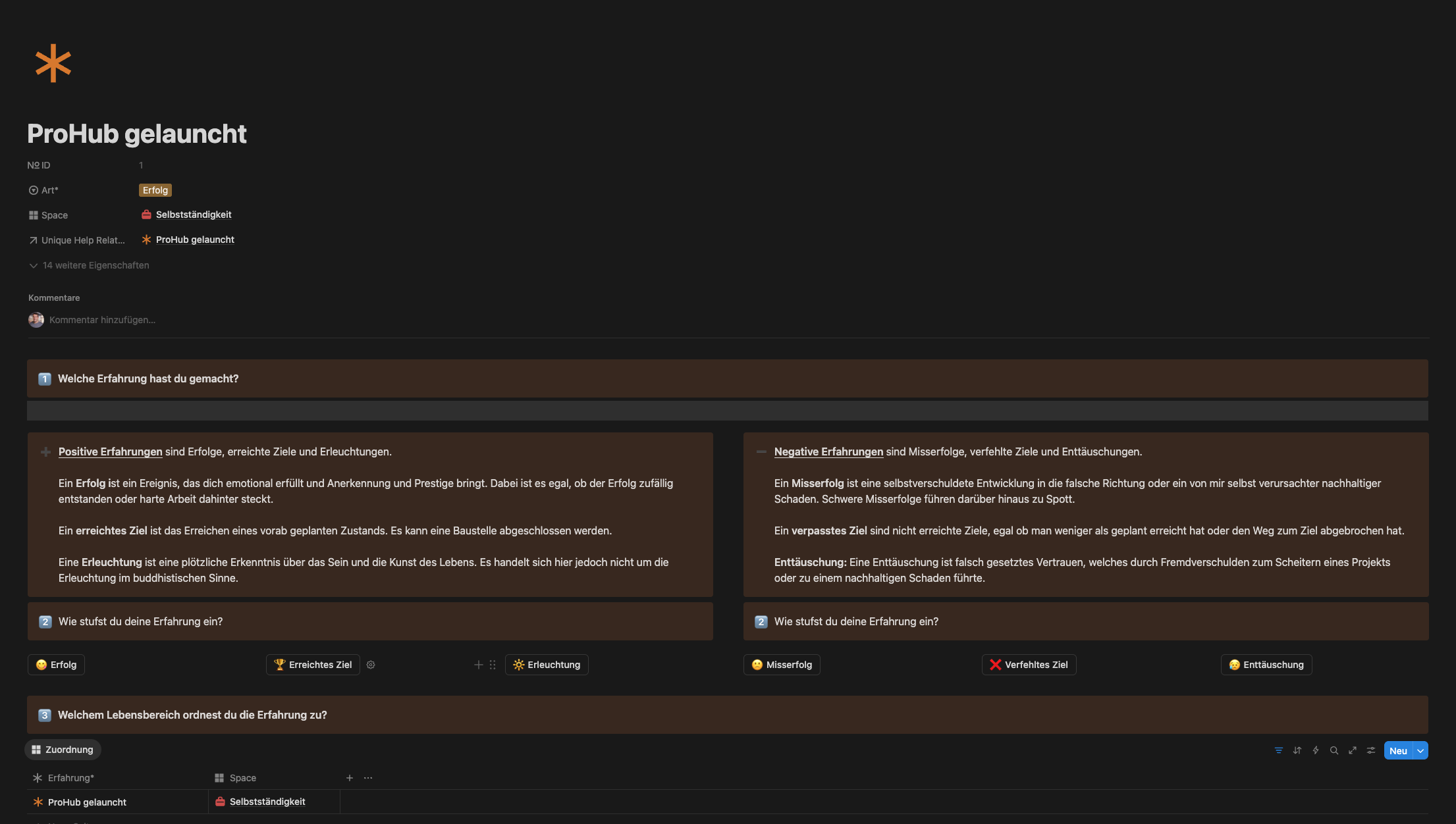This screenshot has width=1456, height=824.
Task: Click the magnifier search icon in database toolbar
Action: tap(1334, 750)
